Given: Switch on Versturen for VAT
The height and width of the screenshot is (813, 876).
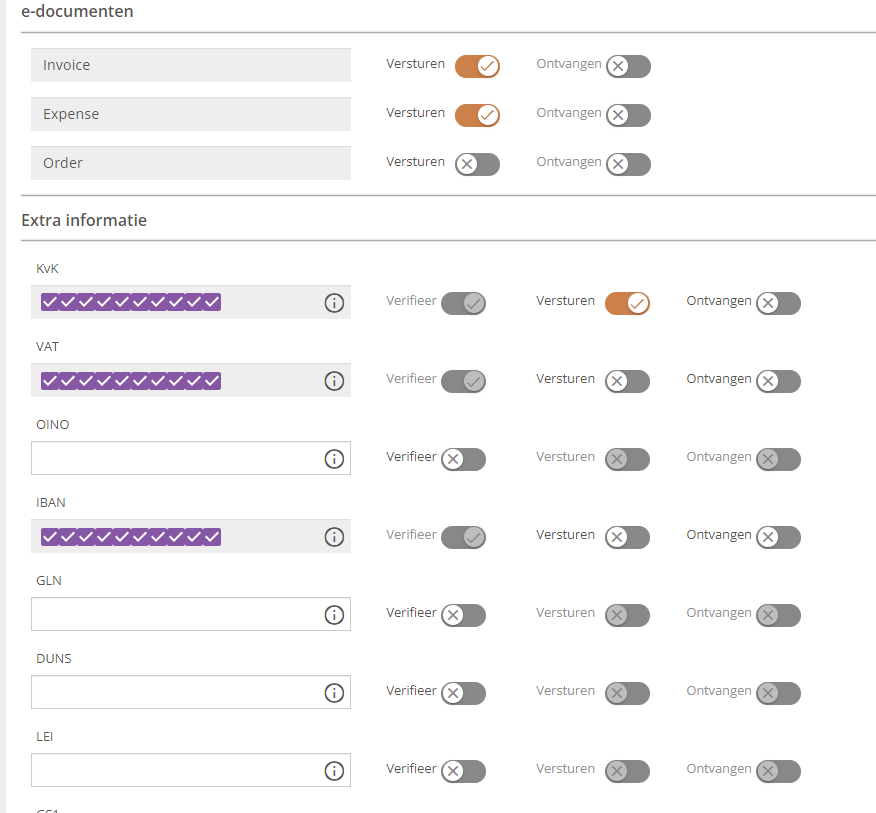Looking at the screenshot, I should 627,381.
